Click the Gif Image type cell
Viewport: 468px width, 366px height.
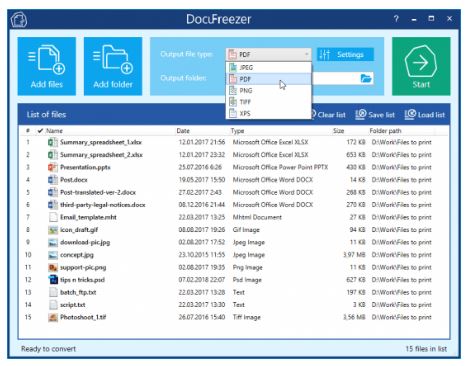click(246, 230)
